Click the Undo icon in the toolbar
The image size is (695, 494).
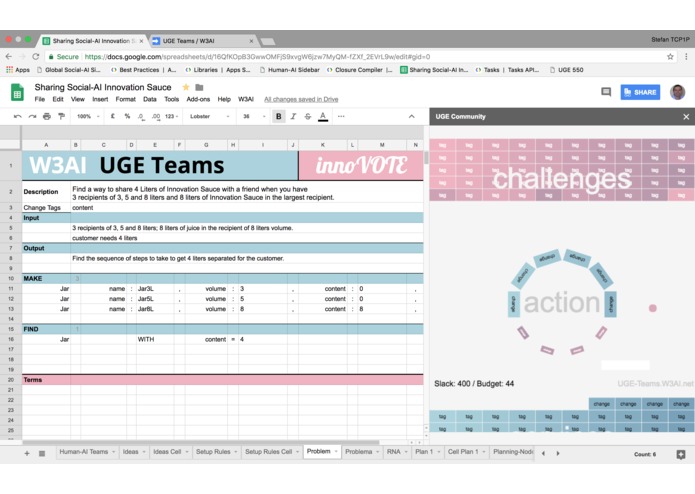17,117
